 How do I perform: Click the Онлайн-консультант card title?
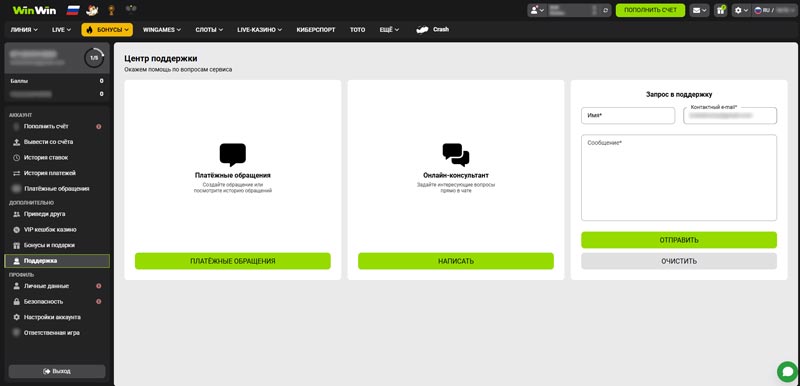(x=456, y=175)
